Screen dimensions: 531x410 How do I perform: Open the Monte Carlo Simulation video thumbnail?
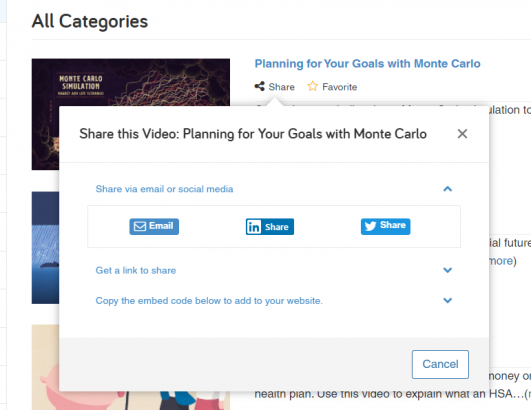131,82
